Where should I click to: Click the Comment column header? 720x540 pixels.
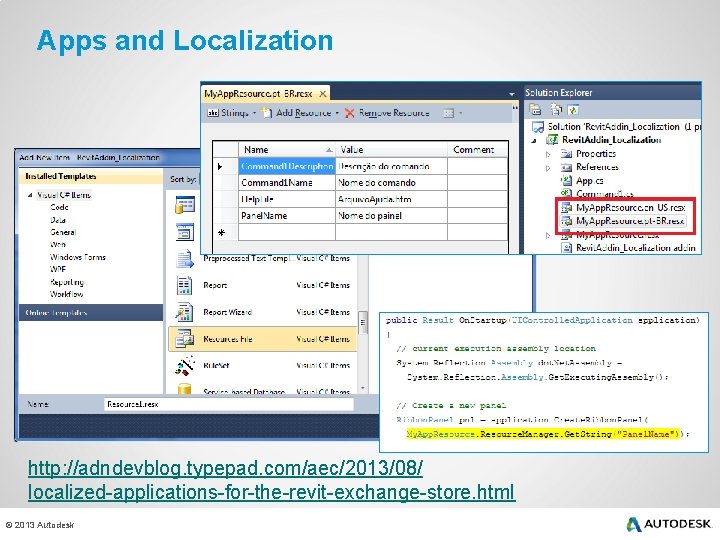click(x=478, y=150)
